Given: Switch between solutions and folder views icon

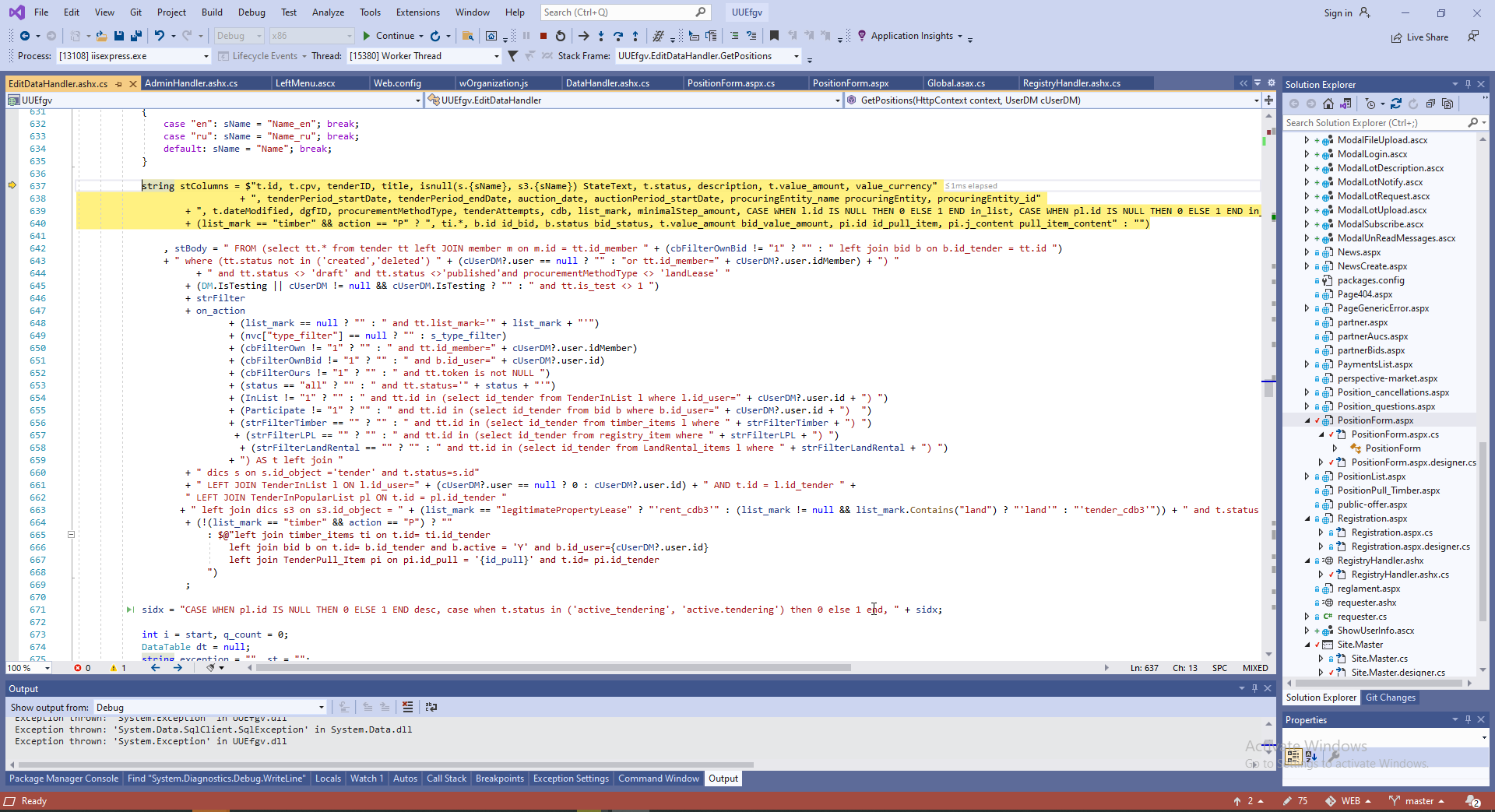Looking at the screenshot, I should pyautogui.click(x=1345, y=104).
